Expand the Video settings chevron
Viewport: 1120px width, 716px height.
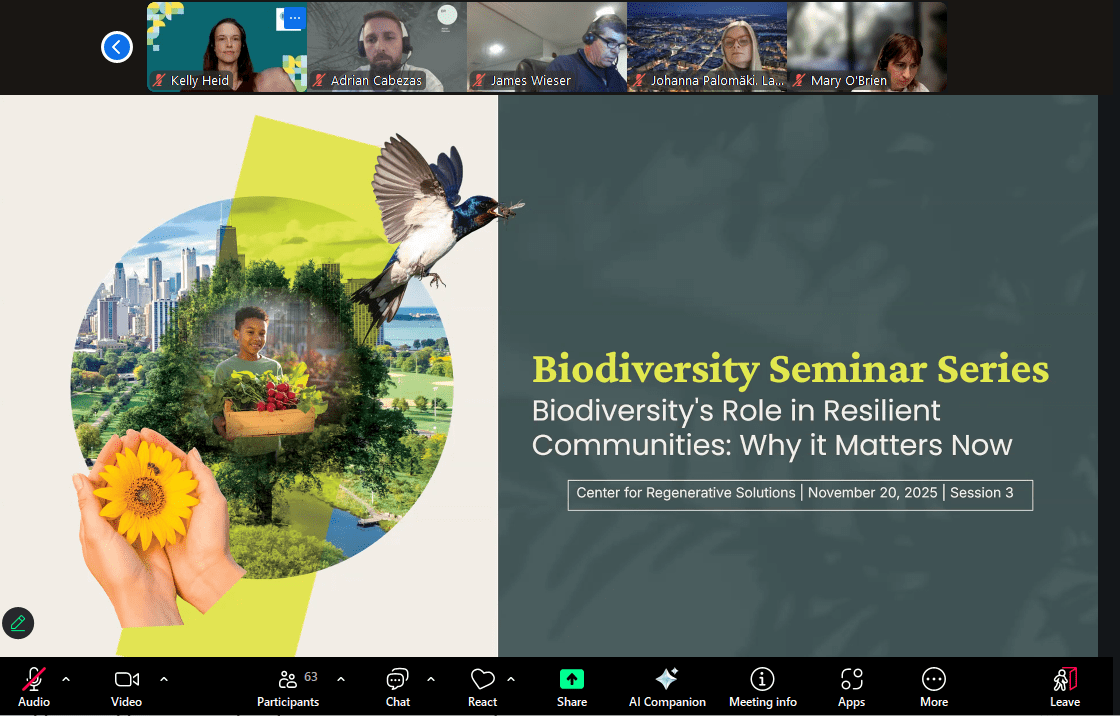click(163, 678)
